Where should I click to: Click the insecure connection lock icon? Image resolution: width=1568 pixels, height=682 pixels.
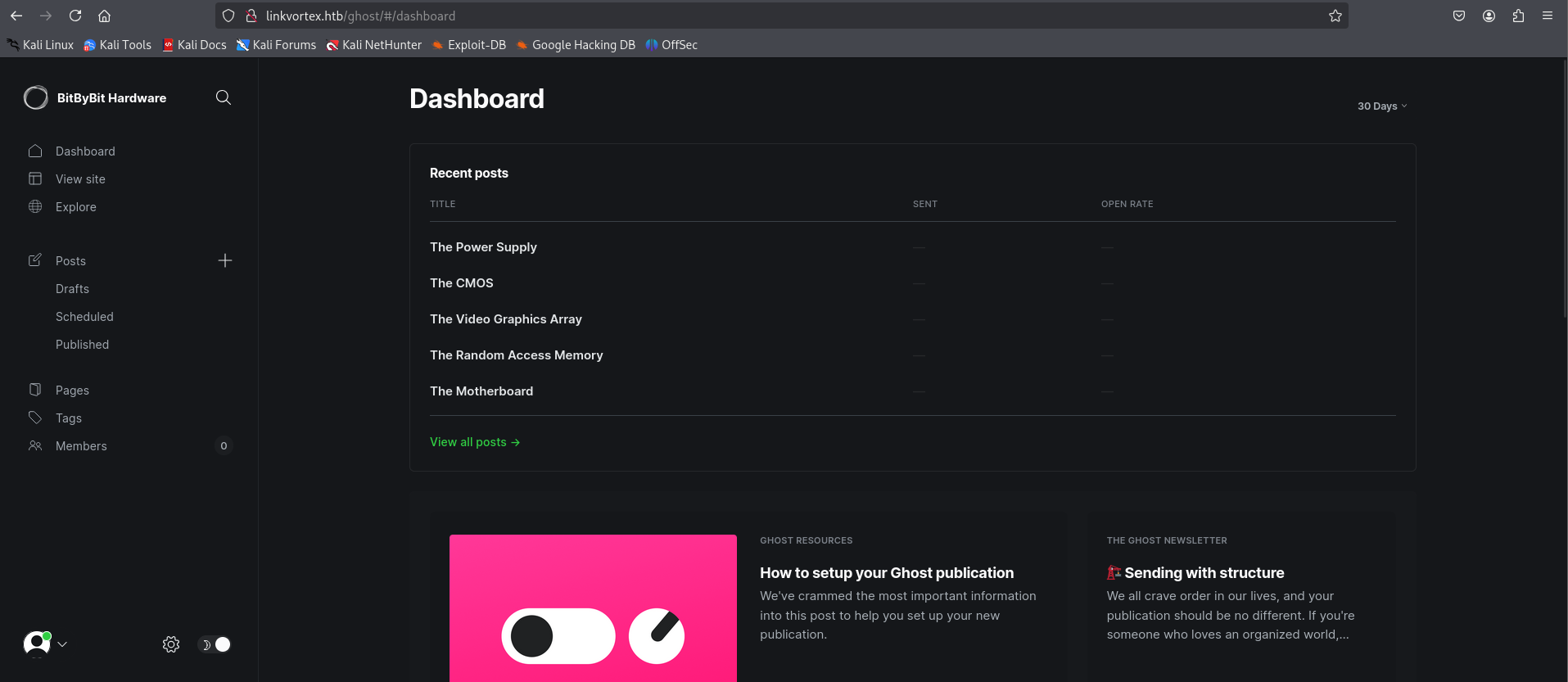point(251,16)
